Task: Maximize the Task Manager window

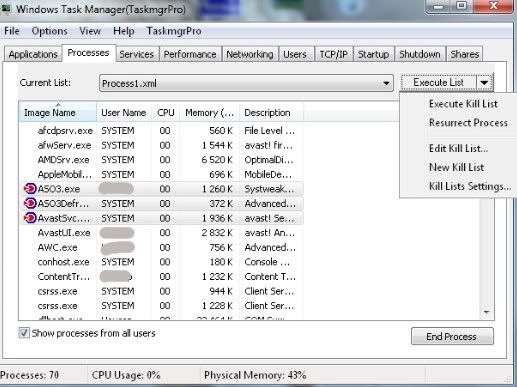Action: (x=462, y=6)
